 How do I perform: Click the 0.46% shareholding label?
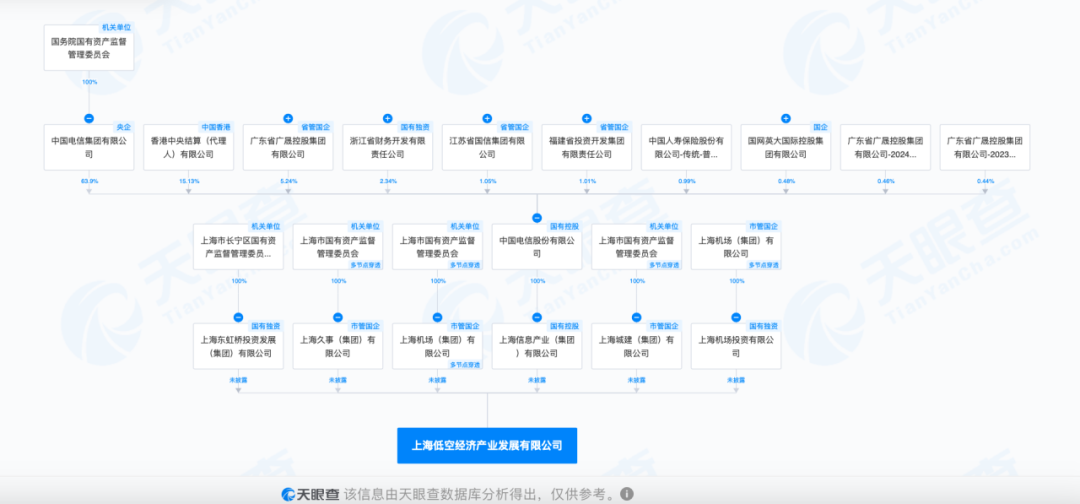[x=885, y=181]
